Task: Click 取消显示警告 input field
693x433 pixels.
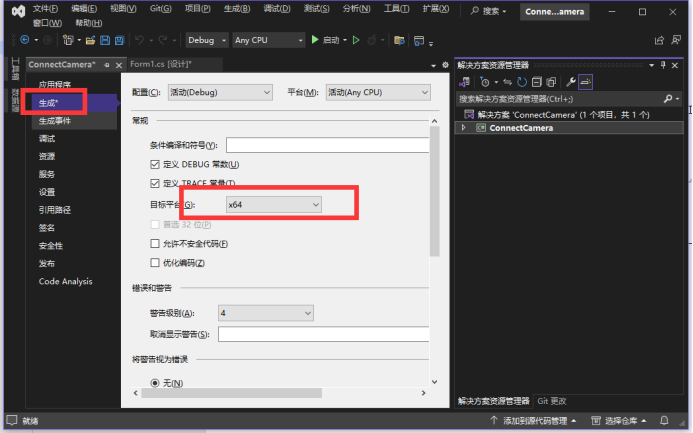Action: (x=324, y=334)
